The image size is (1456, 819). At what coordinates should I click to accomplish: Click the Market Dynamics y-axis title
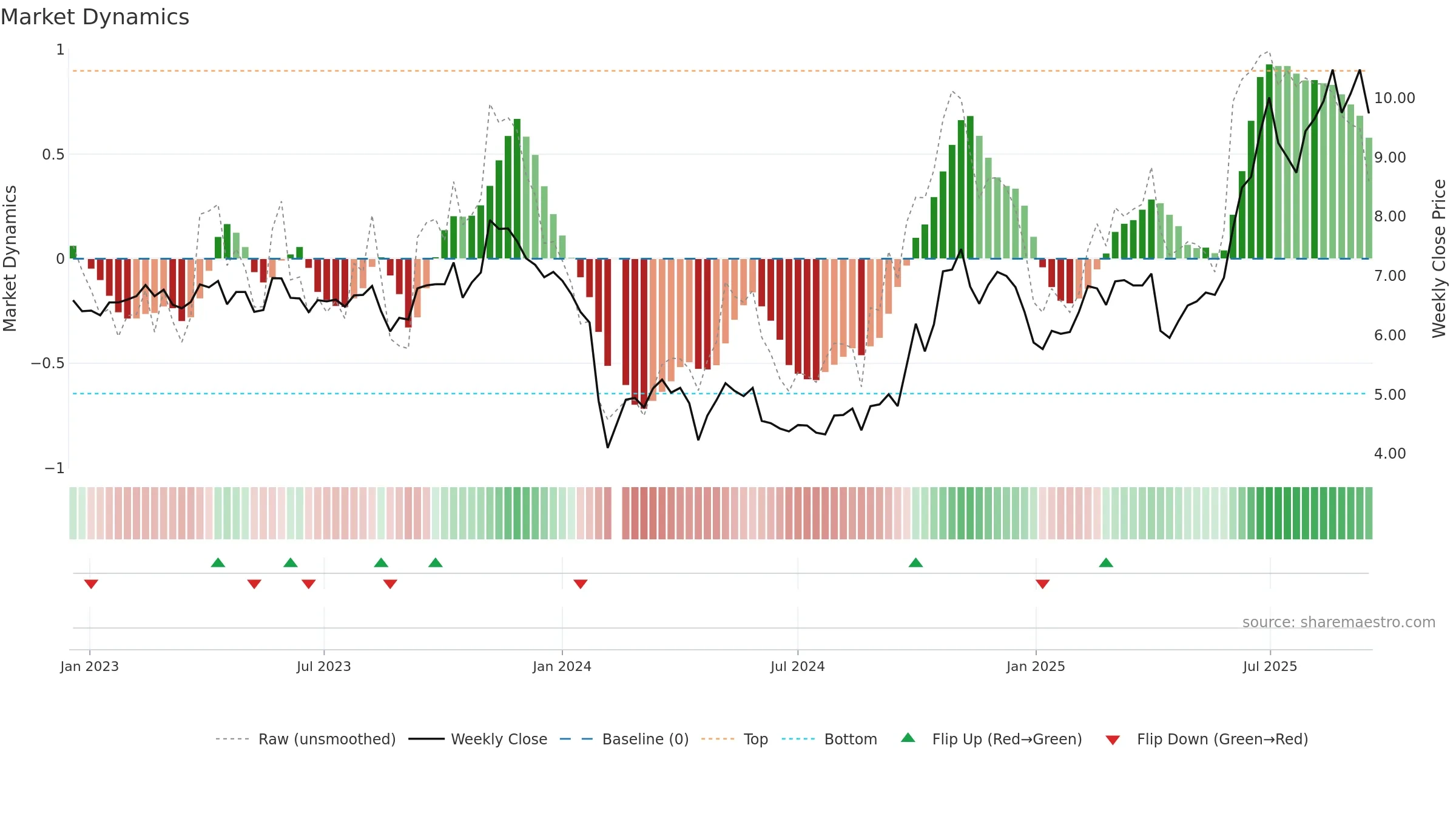pyautogui.click(x=10, y=258)
